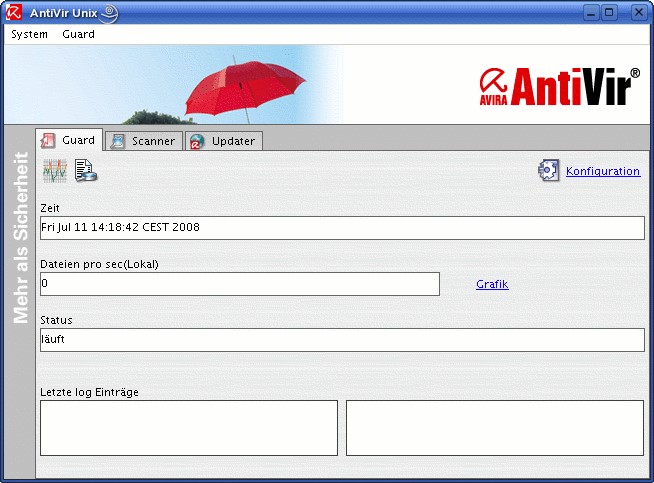
Task: Maximize the AntiVir Unix window
Action: [x=609, y=13]
